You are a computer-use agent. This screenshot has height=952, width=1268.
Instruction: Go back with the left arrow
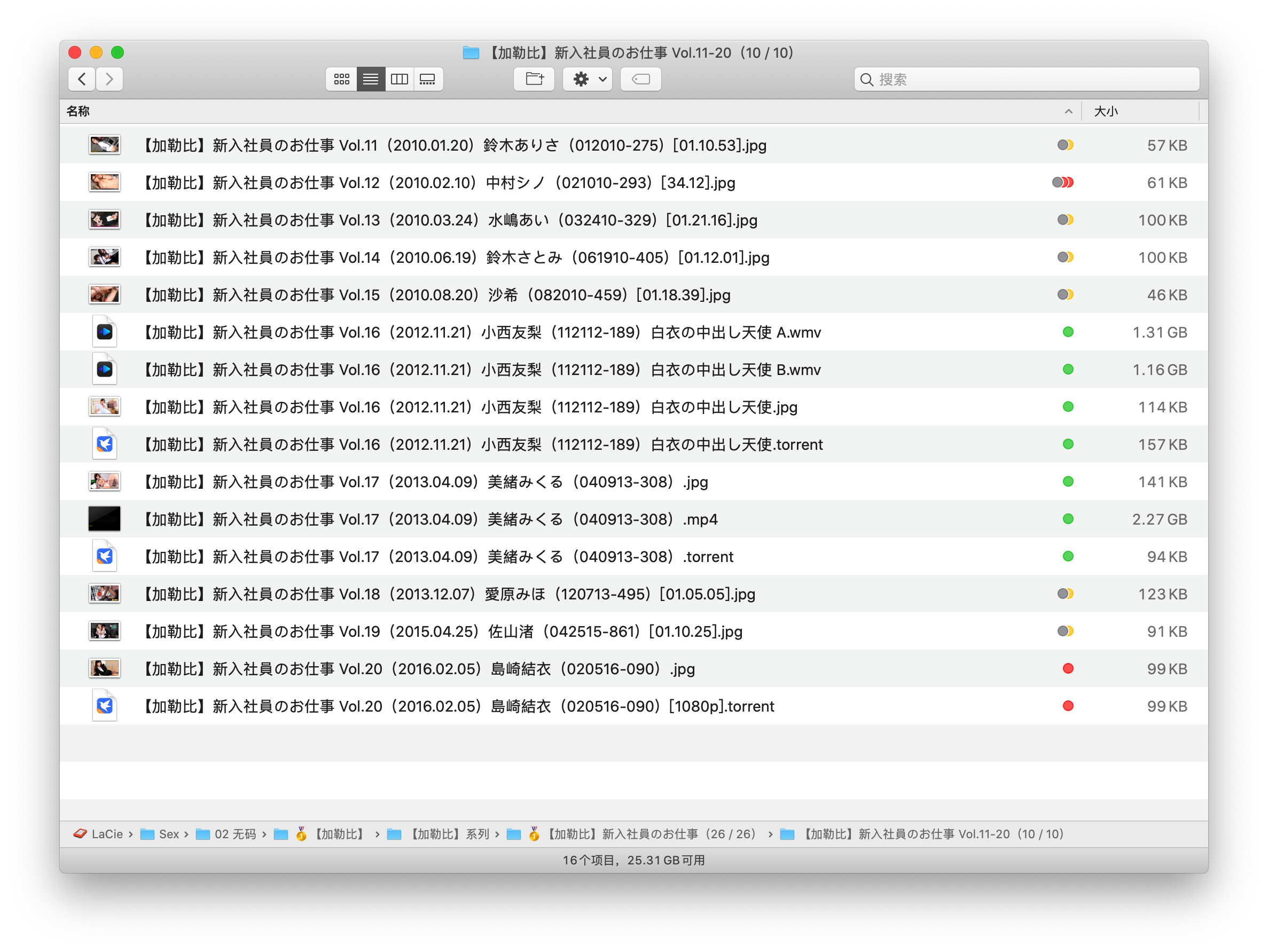(82, 79)
